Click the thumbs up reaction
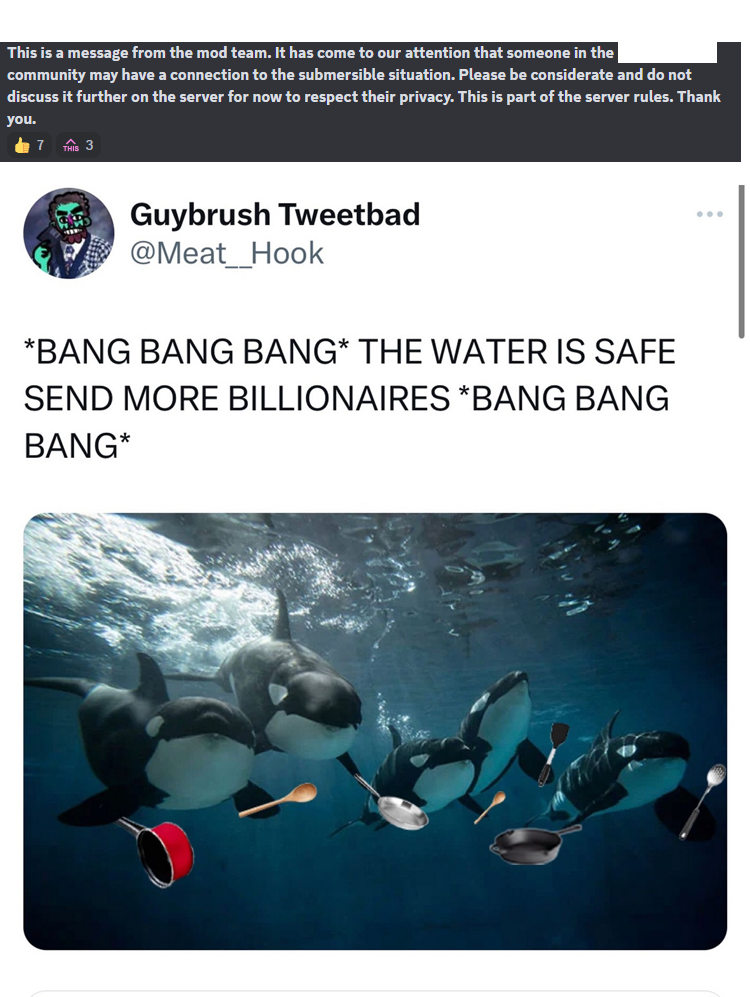 (x=22, y=146)
